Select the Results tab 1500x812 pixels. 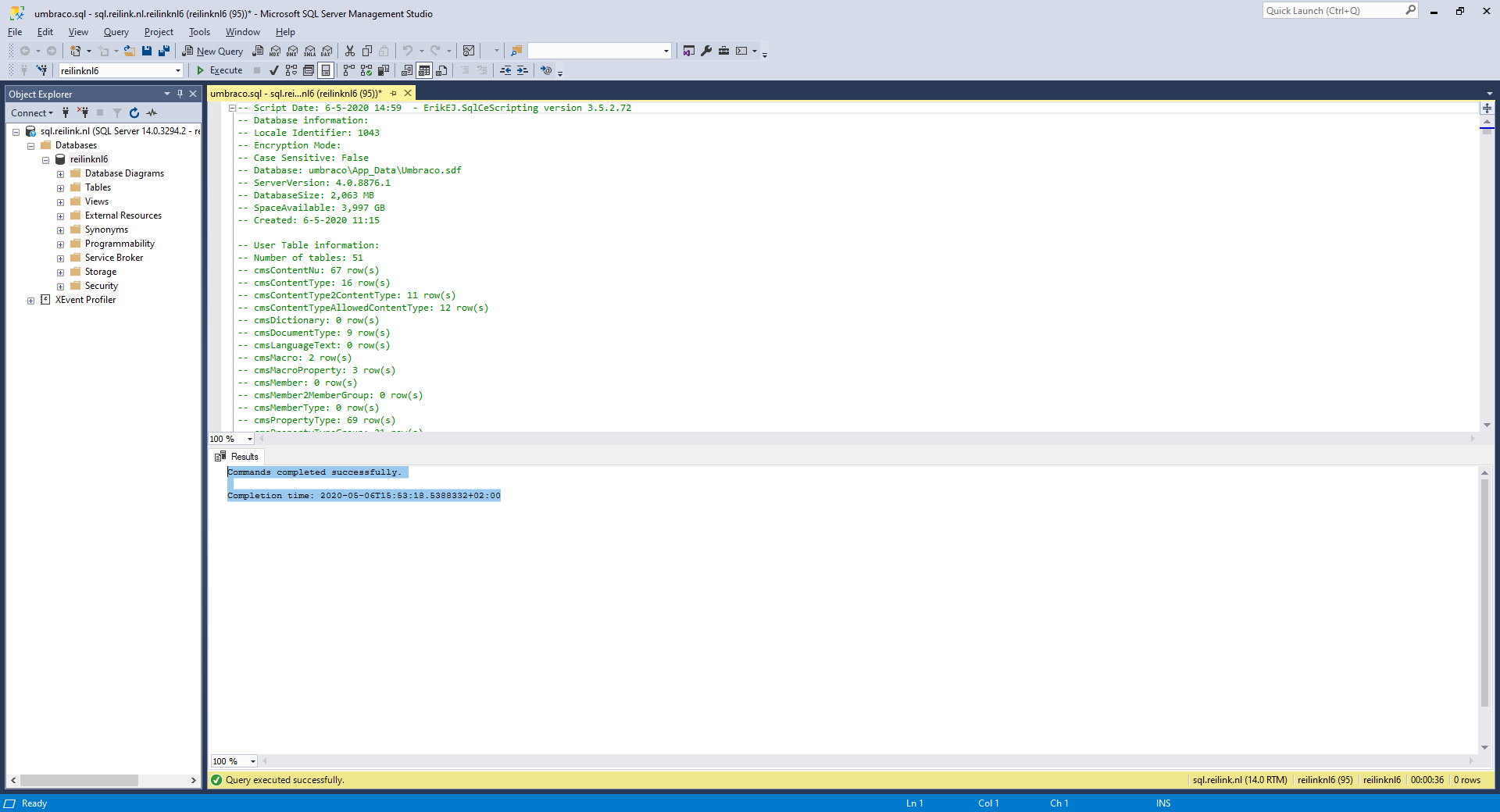(237, 457)
